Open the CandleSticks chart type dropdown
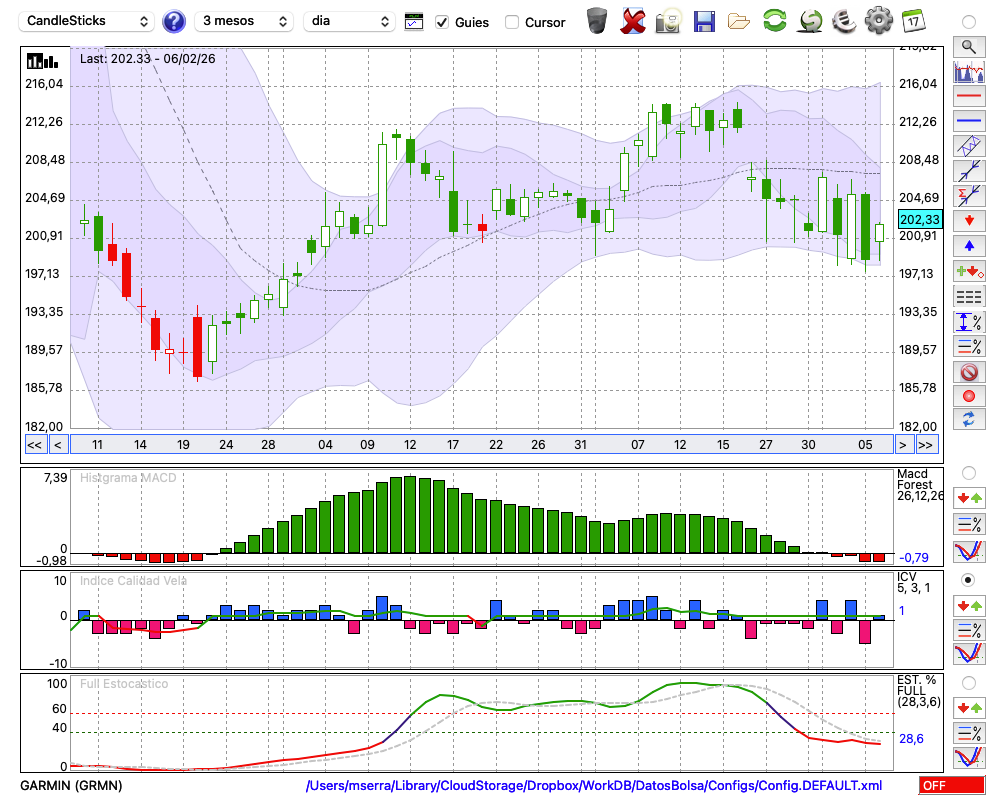This screenshot has height=800, width=1000. click(88, 21)
